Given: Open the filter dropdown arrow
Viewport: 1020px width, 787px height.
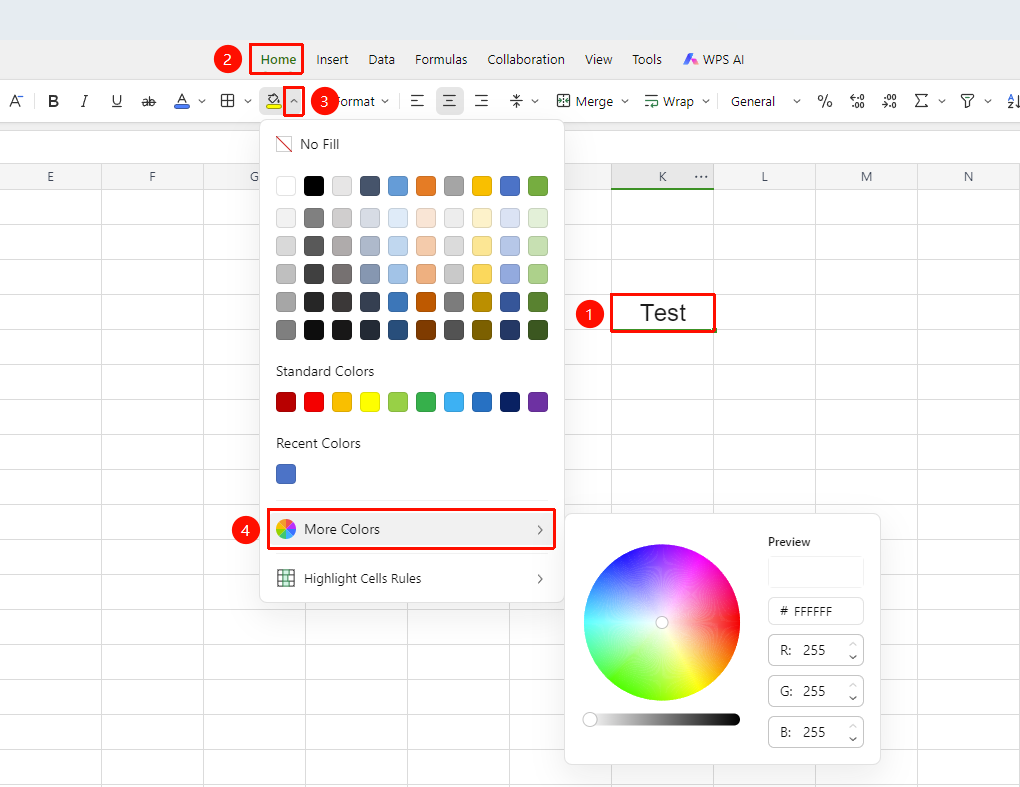Looking at the screenshot, I should (987, 101).
